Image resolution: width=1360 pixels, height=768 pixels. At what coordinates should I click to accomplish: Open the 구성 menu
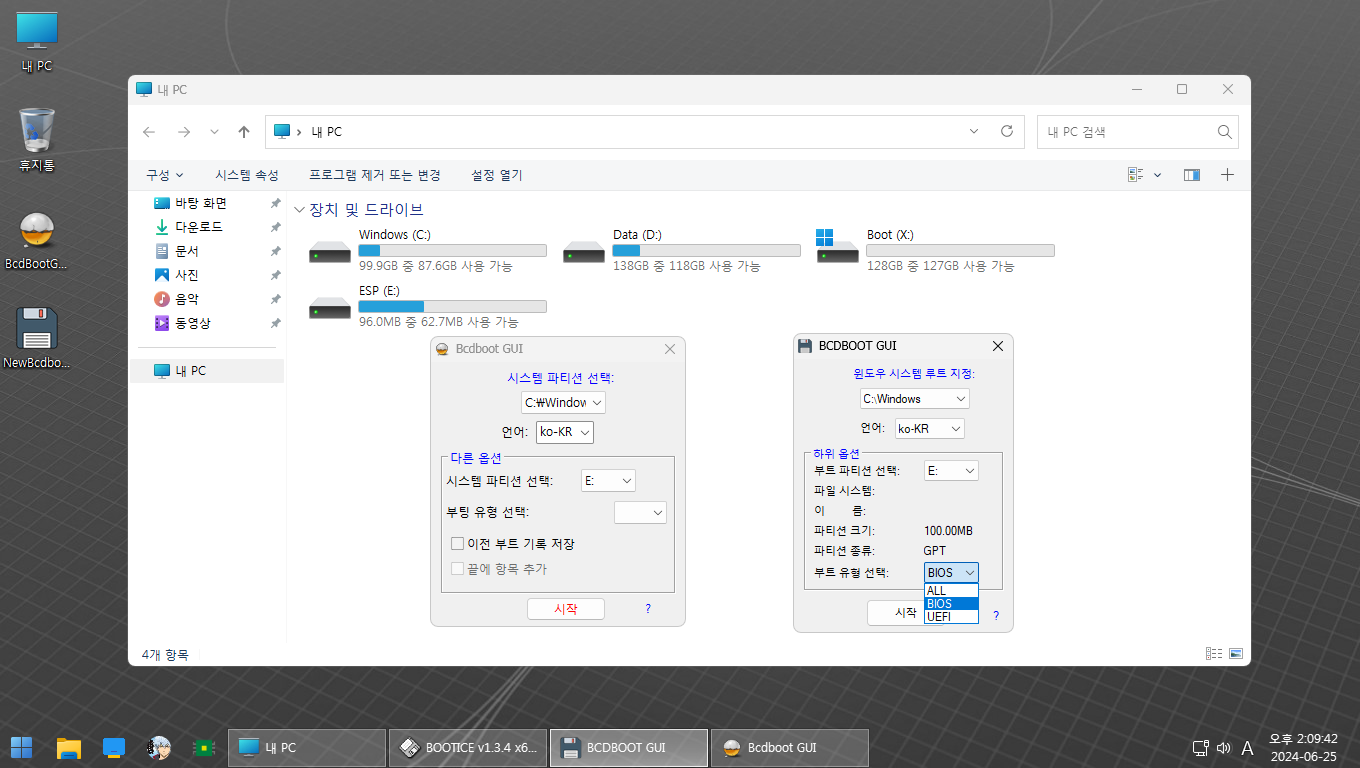tap(165, 175)
